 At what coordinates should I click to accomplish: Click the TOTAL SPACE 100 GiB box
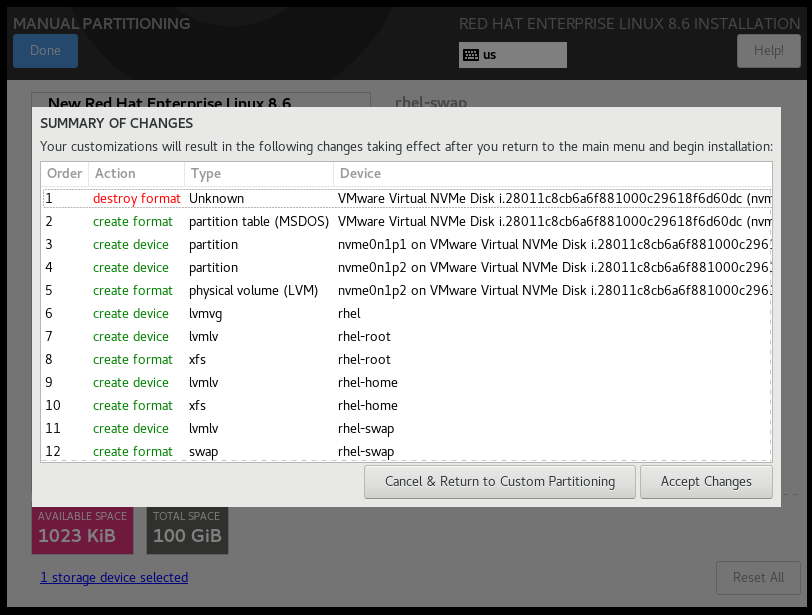tap(187, 530)
